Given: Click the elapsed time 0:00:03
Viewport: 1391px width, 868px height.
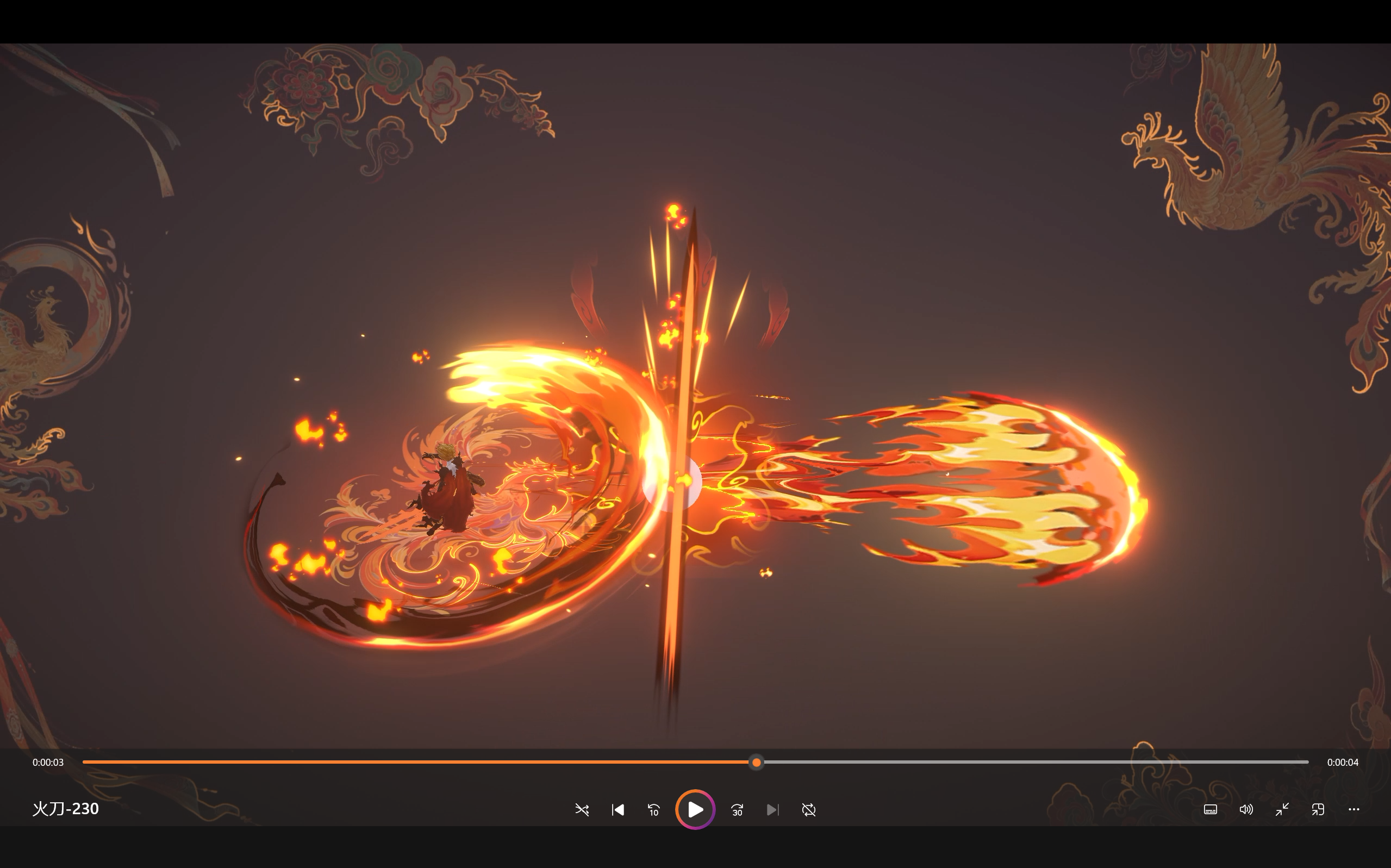Looking at the screenshot, I should point(48,763).
